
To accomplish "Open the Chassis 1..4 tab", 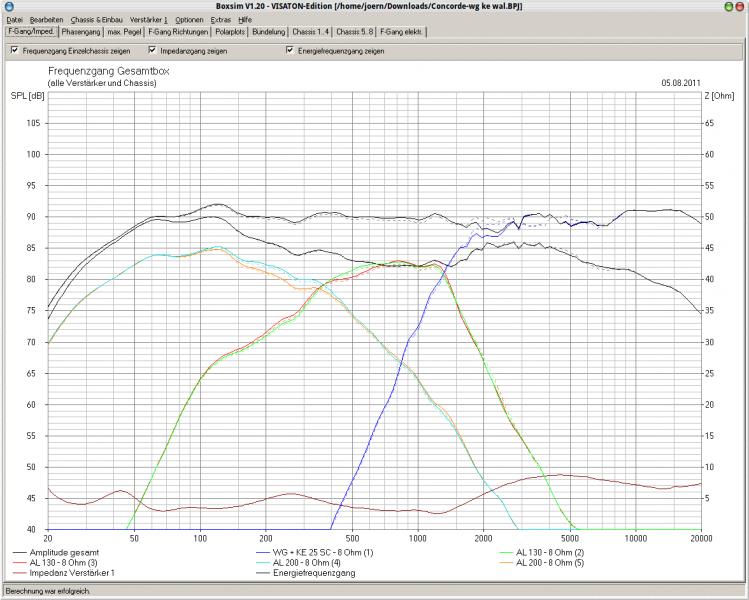I will point(311,32).
